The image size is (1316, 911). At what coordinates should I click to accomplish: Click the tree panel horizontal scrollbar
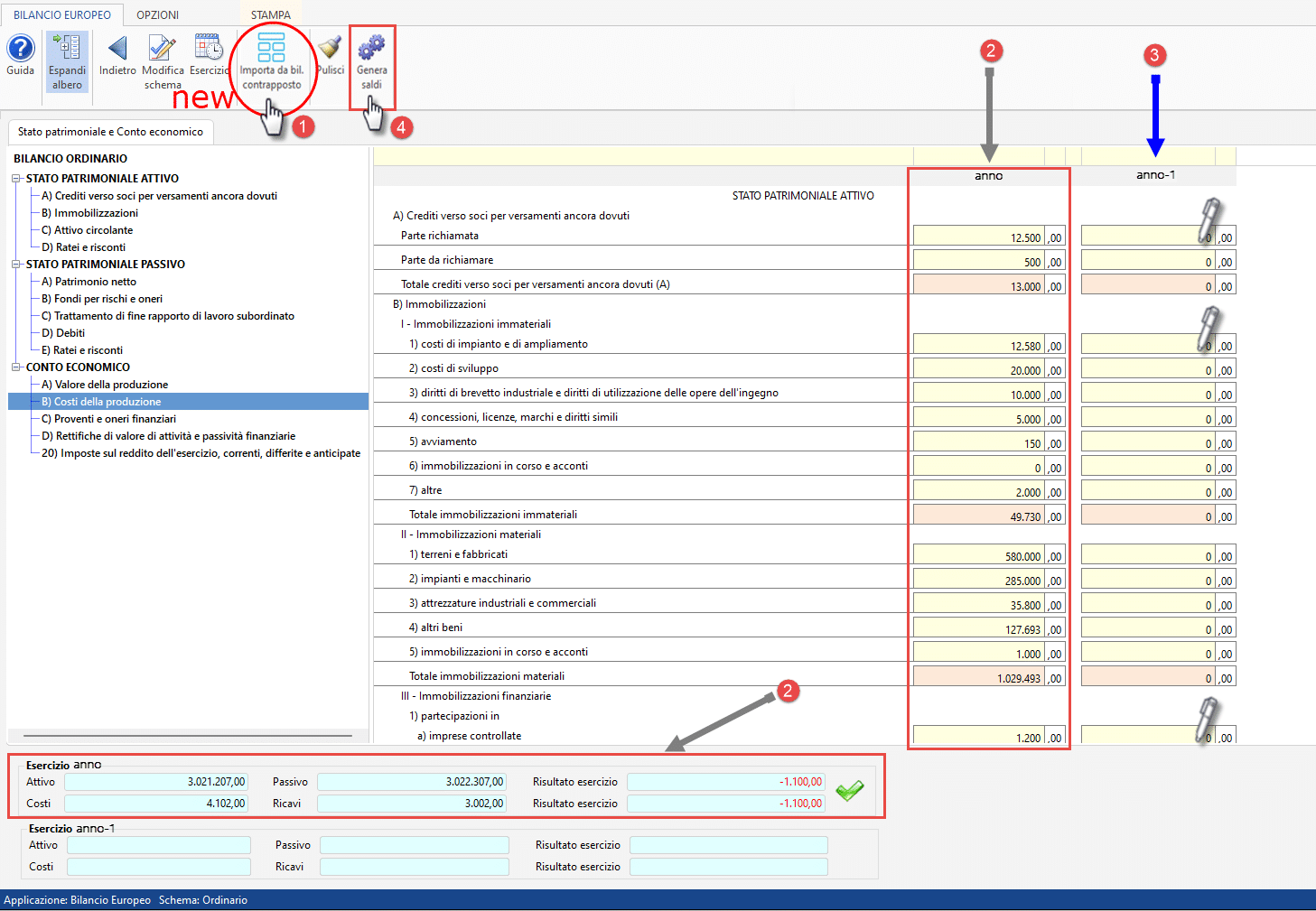point(188,736)
